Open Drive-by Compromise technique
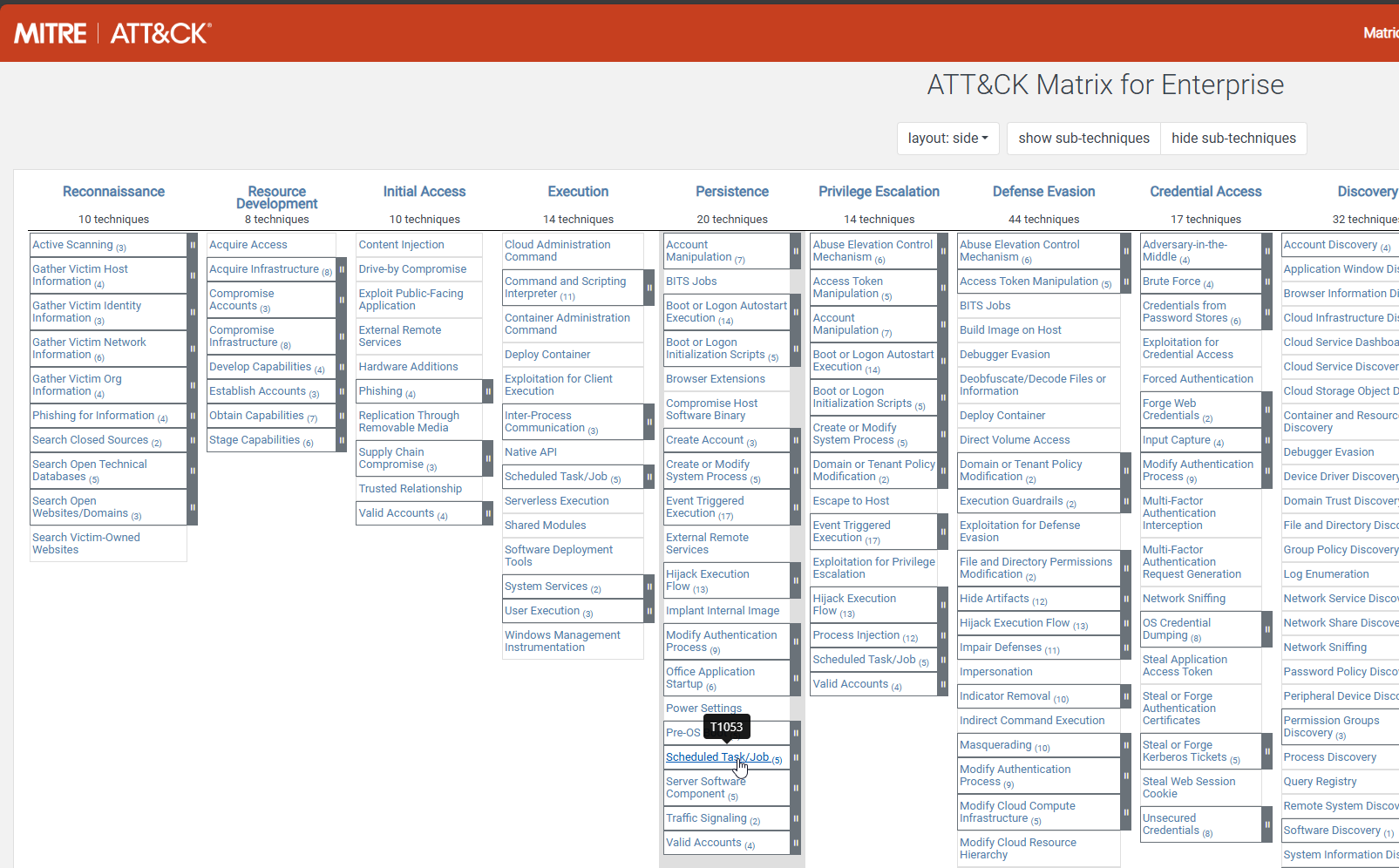1399x868 pixels. point(412,269)
